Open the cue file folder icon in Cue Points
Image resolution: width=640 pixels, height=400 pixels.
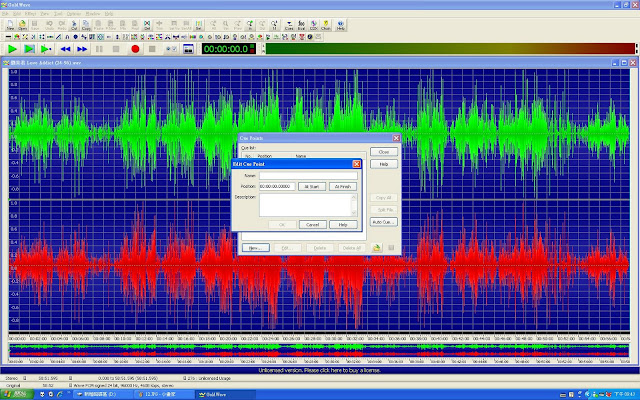click(375, 246)
